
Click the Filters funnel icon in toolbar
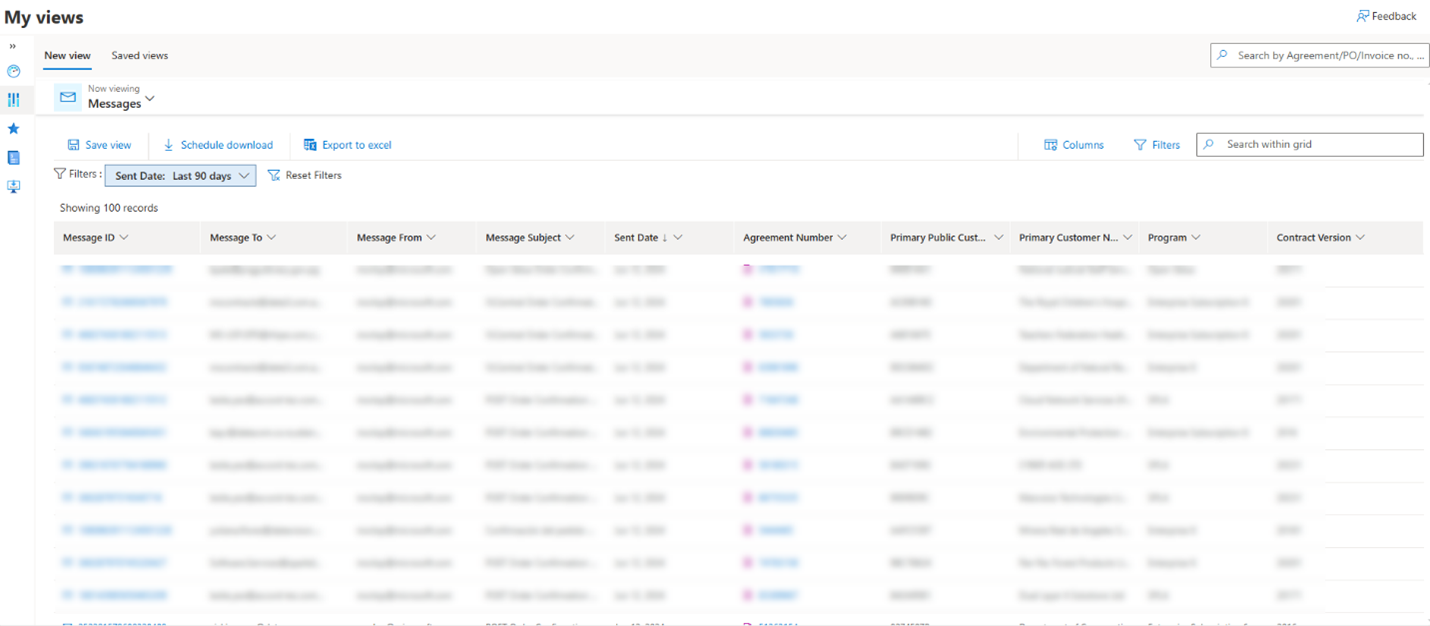tap(1140, 145)
